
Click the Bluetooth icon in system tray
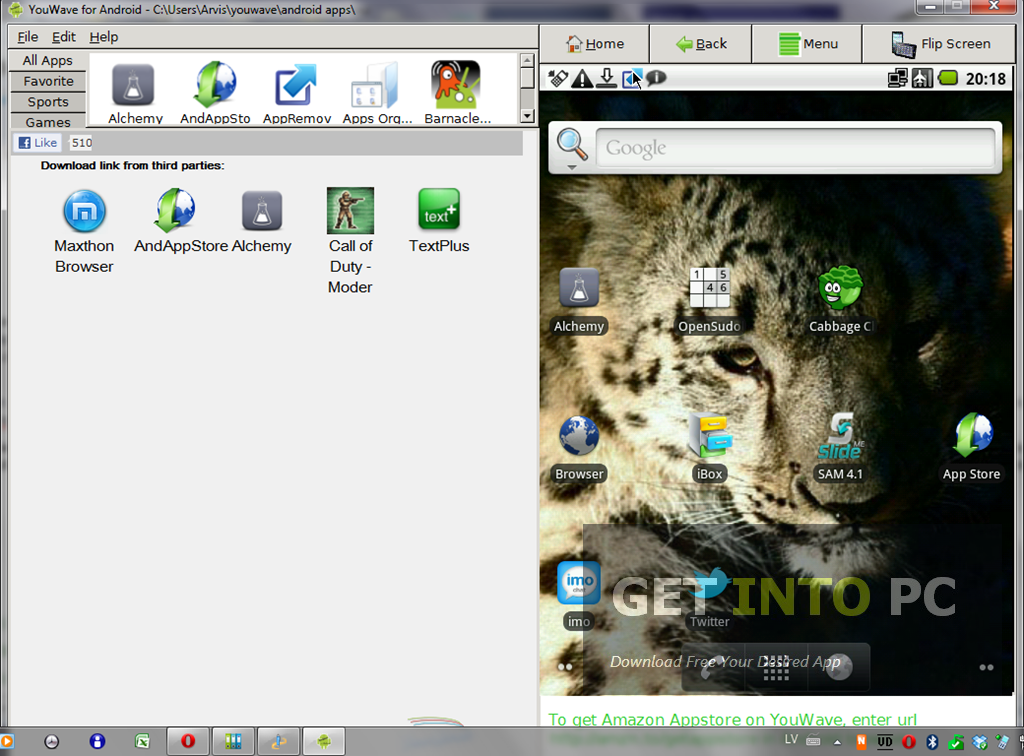click(x=933, y=742)
